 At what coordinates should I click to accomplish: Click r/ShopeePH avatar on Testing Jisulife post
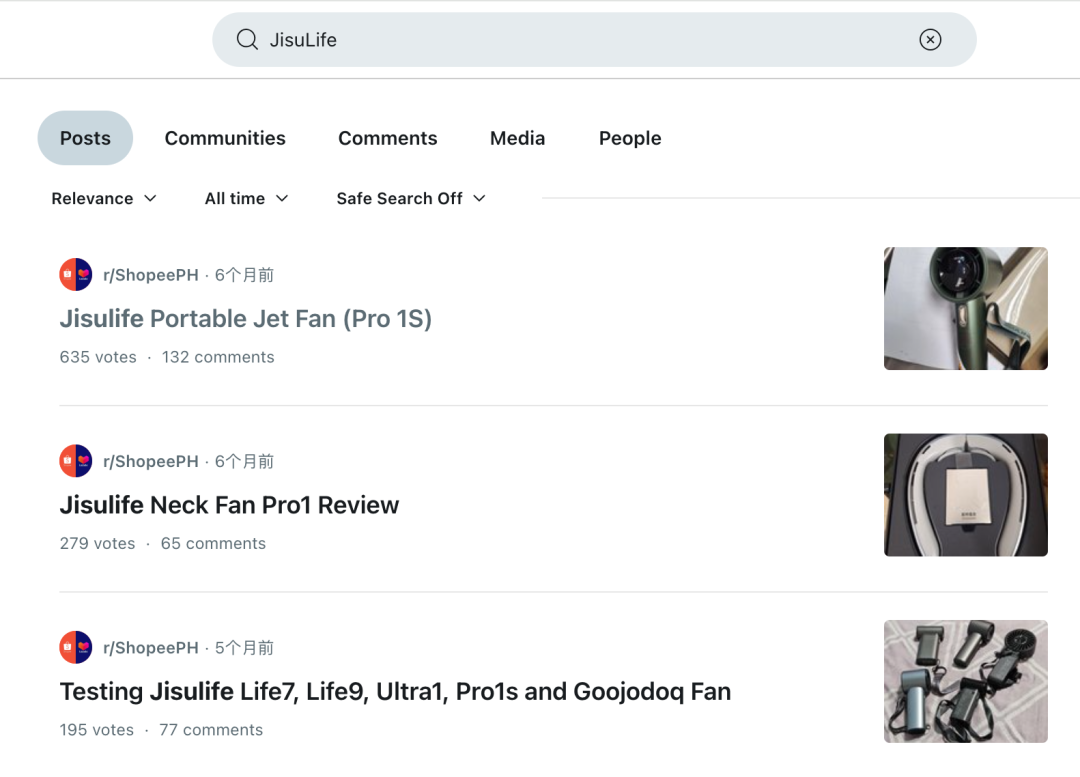point(76,648)
